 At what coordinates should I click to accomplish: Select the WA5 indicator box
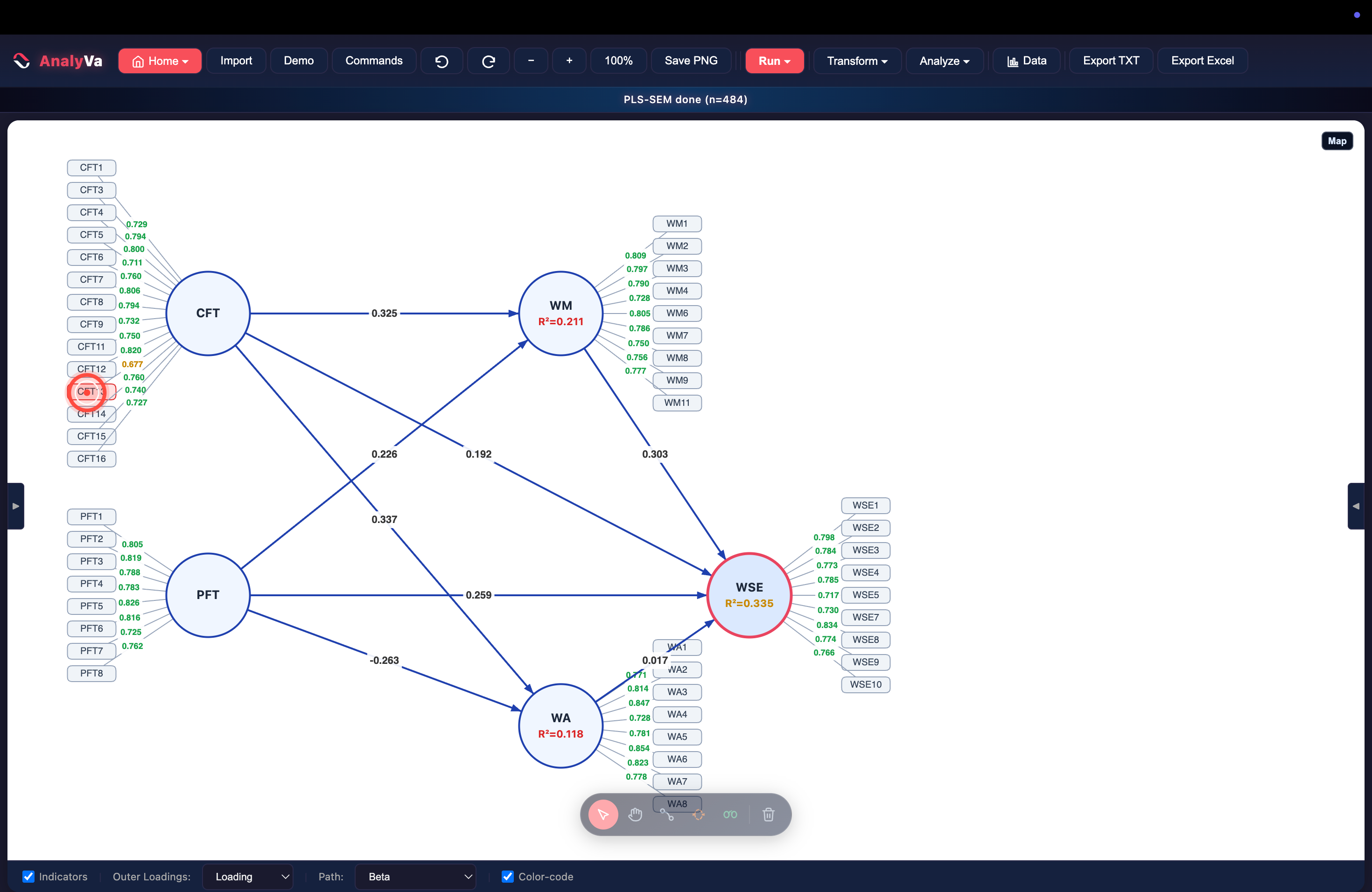(x=677, y=737)
